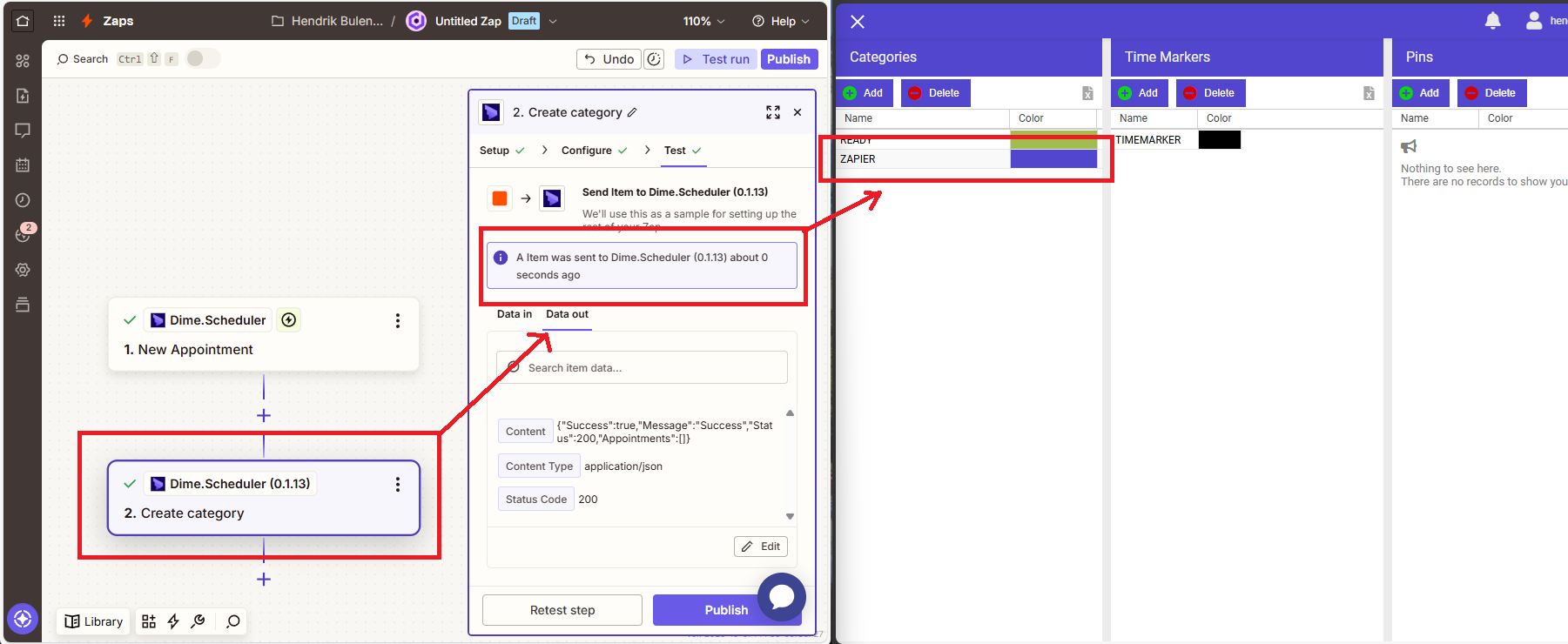1568x644 pixels.
Task: Click the Retest step button
Action: [x=562, y=610]
